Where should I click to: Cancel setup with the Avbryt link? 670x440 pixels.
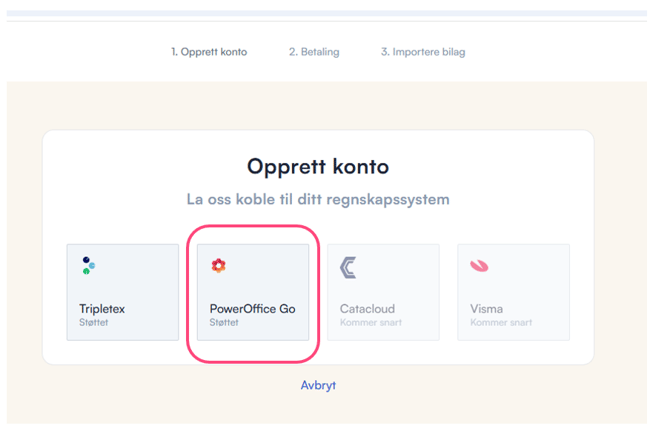coord(318,385)
